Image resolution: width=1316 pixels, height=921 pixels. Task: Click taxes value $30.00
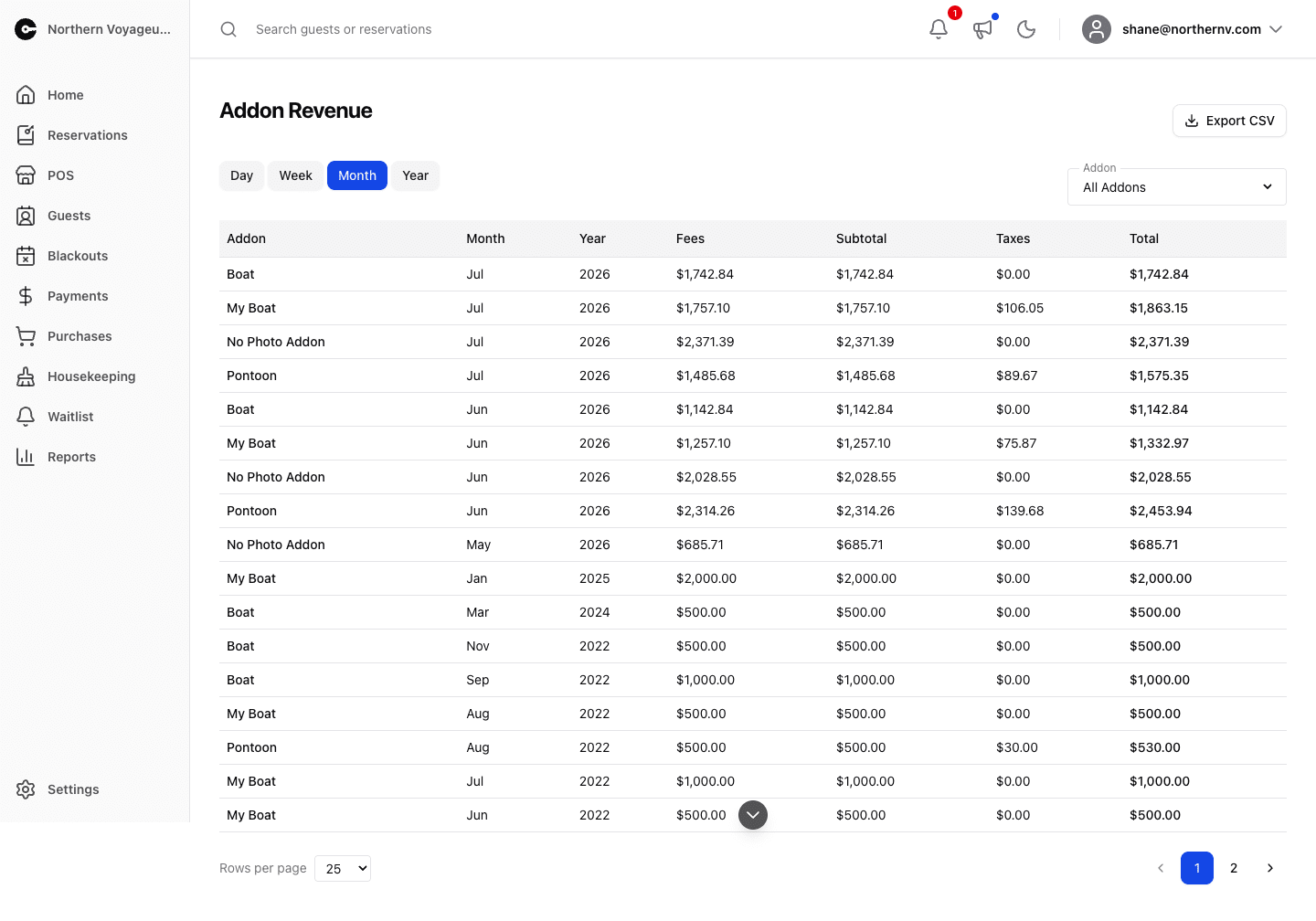pyautogui.click(x=1017, y=747)
